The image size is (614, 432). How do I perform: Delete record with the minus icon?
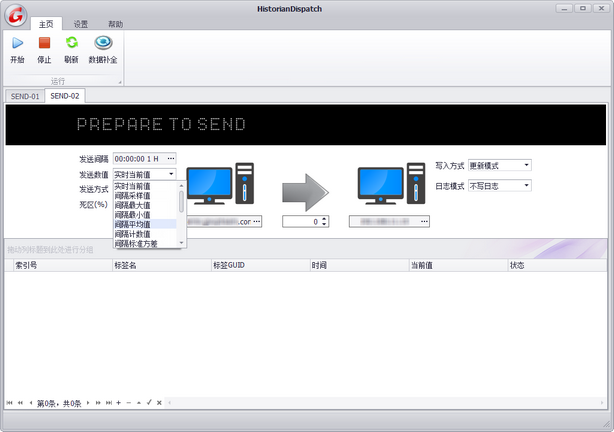tap(128, 403)
